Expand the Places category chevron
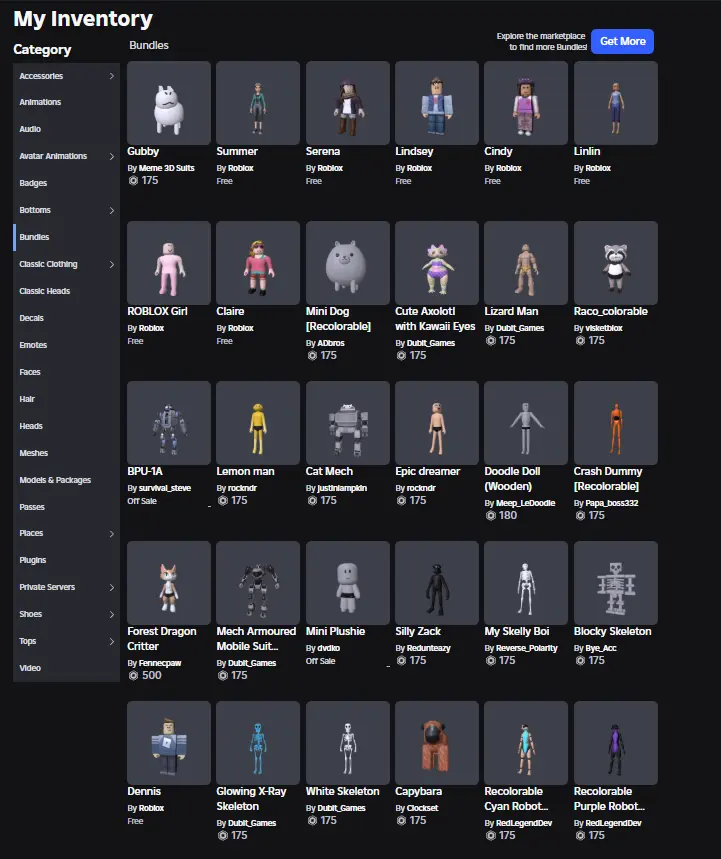Viewport: 721px width, 859px height. click(112, 534)
